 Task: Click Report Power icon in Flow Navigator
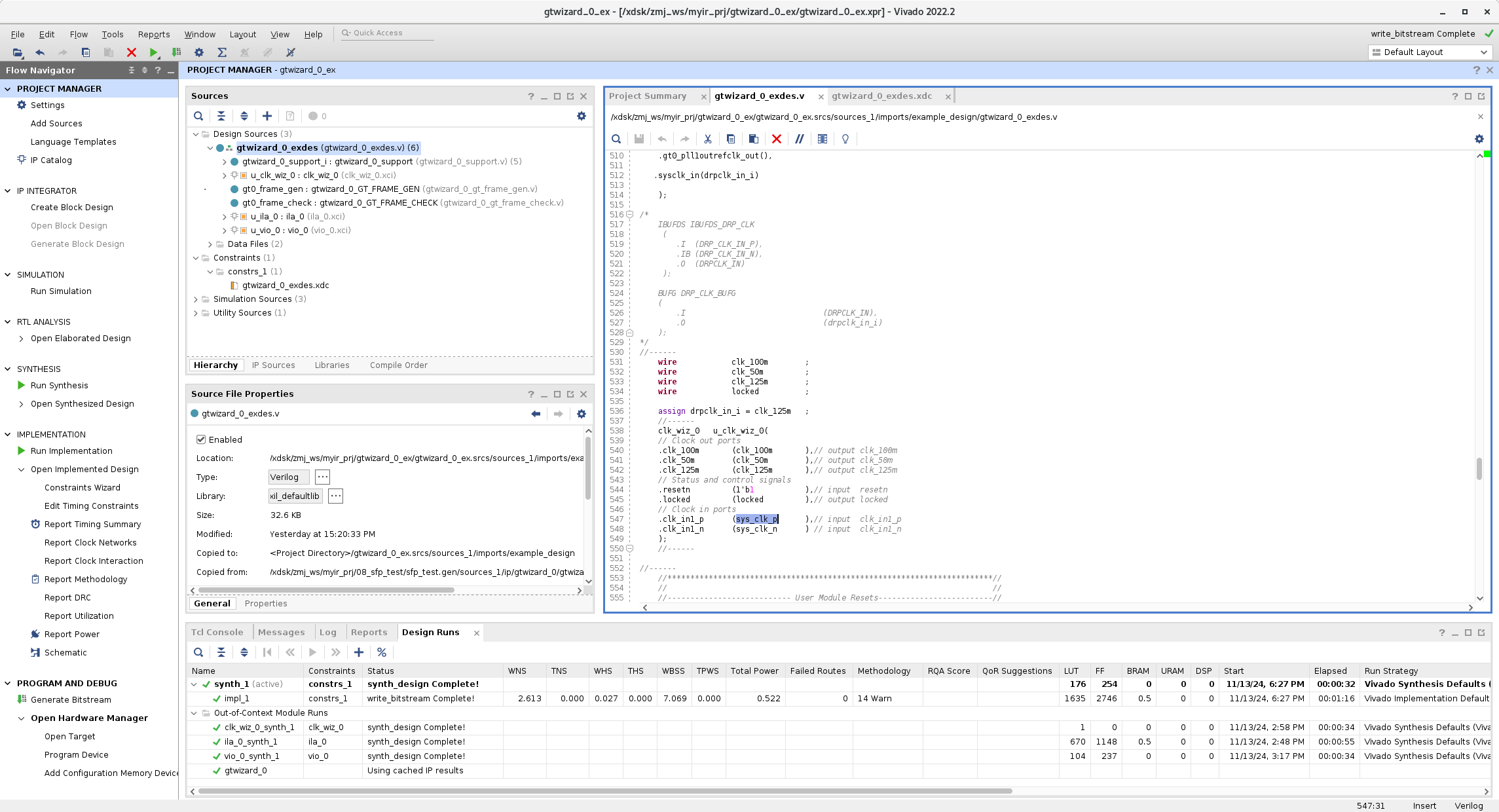tap(35, 634)
